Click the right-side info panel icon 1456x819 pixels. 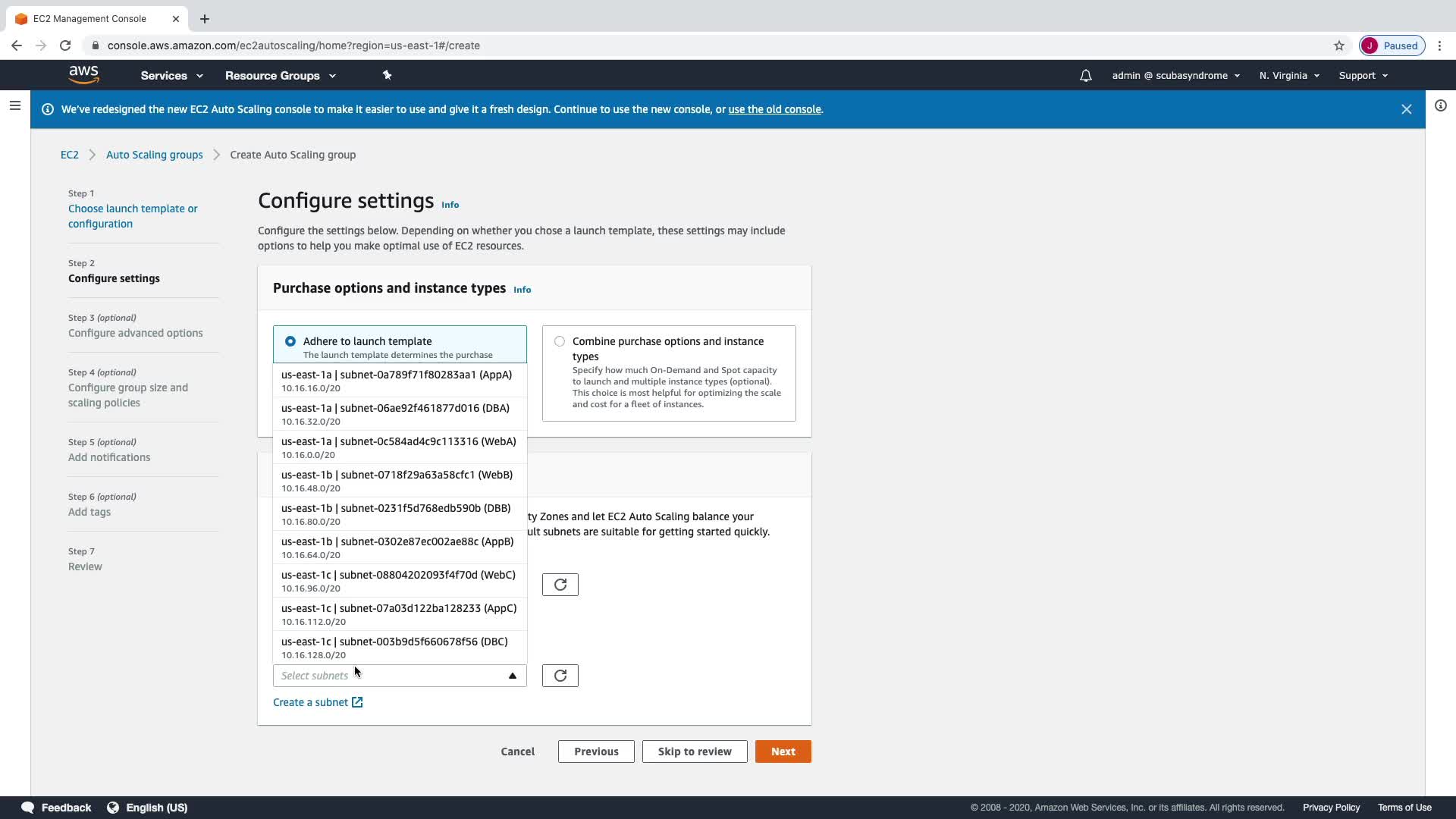[1440, 106]
